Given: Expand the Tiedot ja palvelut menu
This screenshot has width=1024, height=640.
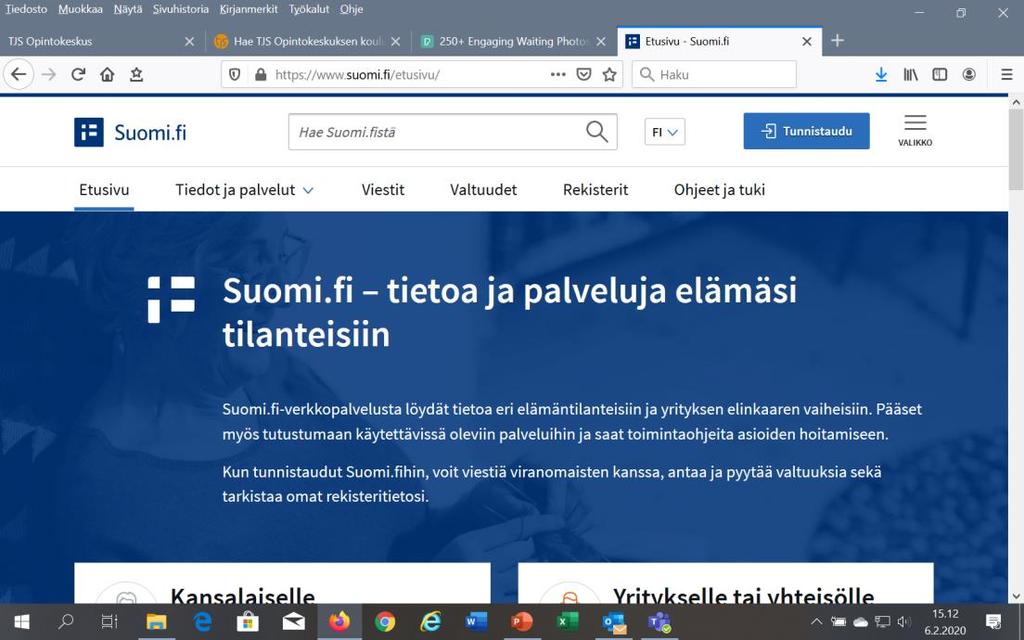Looking at the screenshot, I should pyautogui.click(x=244, y=190).
